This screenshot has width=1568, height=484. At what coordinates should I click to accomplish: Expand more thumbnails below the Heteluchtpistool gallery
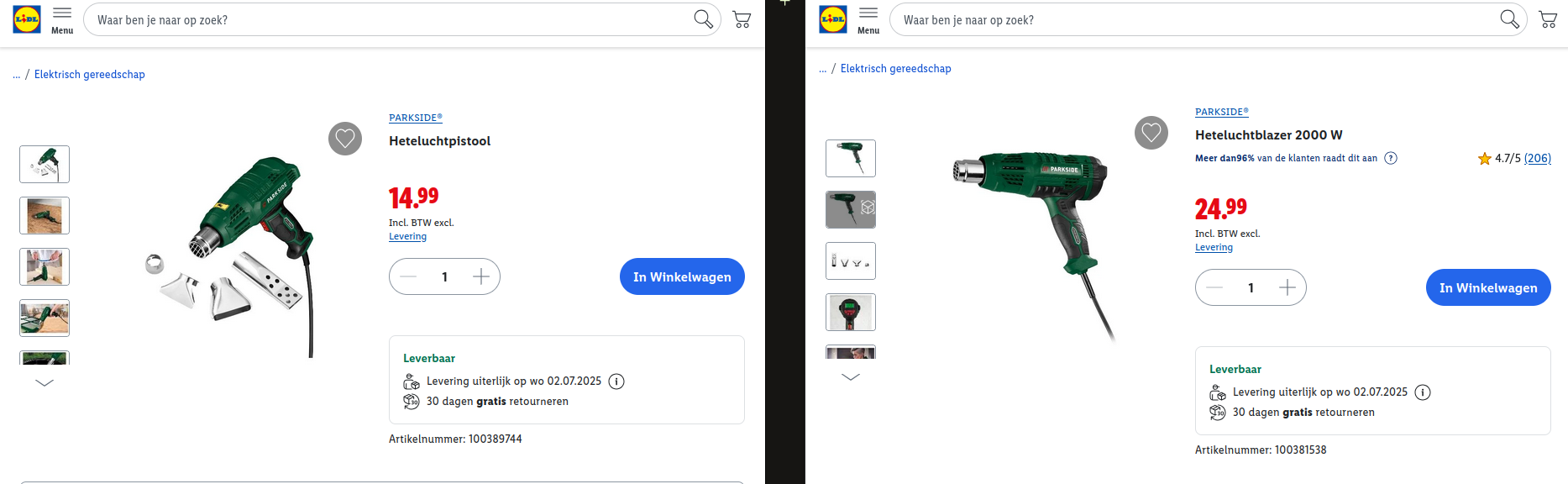45,382
